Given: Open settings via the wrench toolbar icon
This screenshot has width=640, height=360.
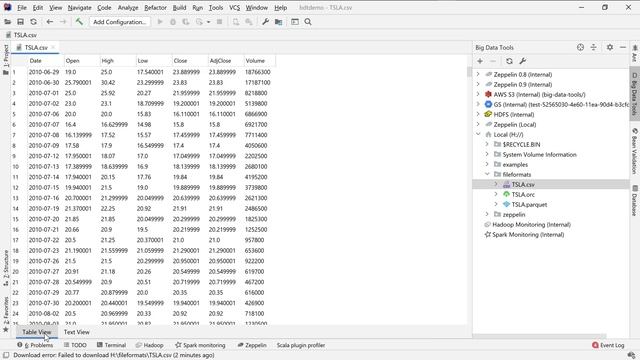Looking at the screenshot, I should pos(265,22).
